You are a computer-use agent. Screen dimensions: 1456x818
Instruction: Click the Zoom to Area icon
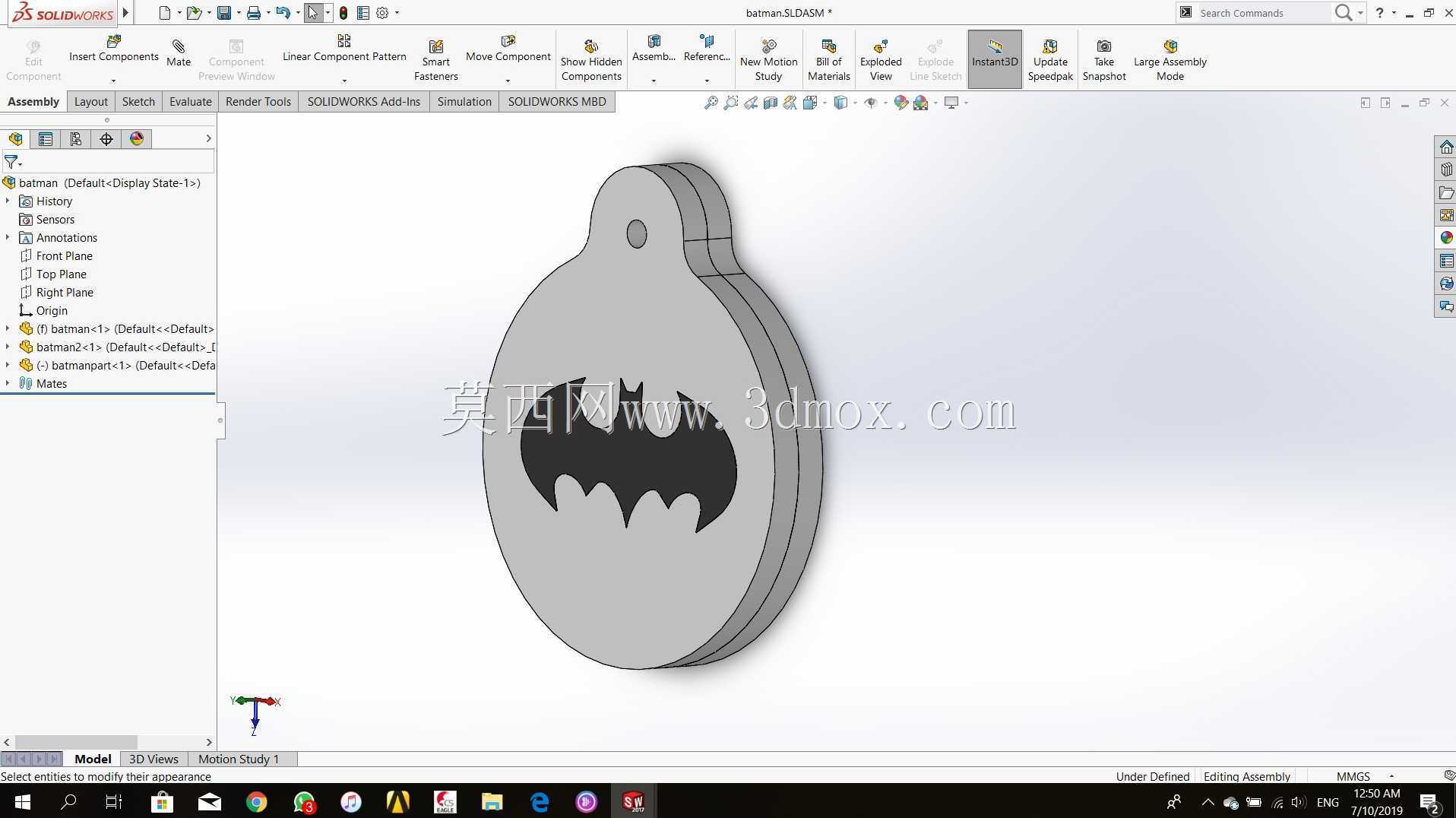click(x=731, y=103)
